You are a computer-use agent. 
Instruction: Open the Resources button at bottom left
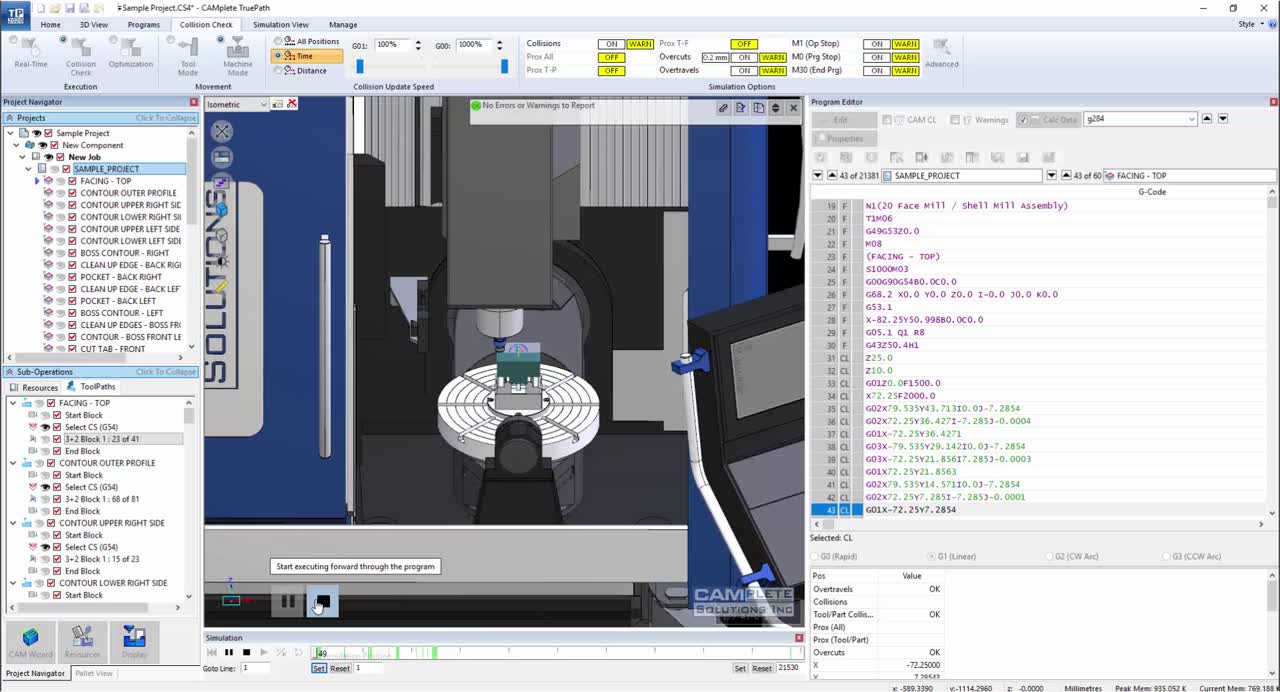82,642
